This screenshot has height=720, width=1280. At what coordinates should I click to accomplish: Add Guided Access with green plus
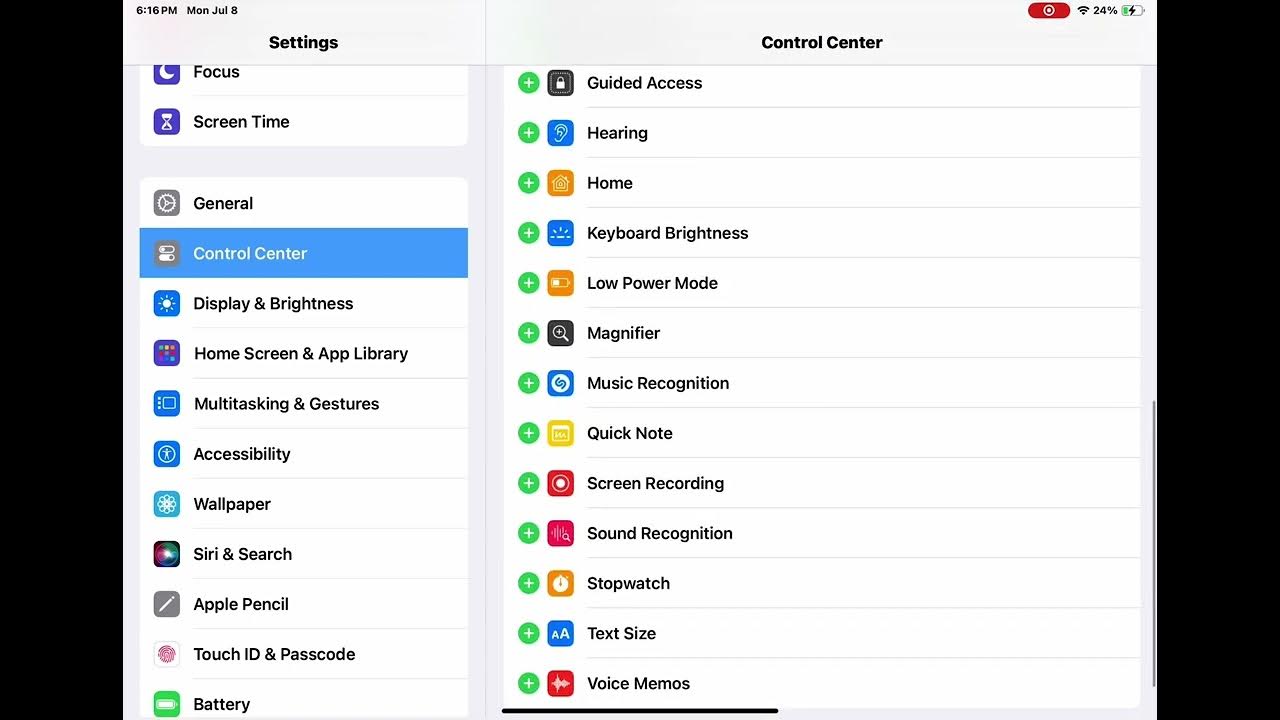click(529, 83)
